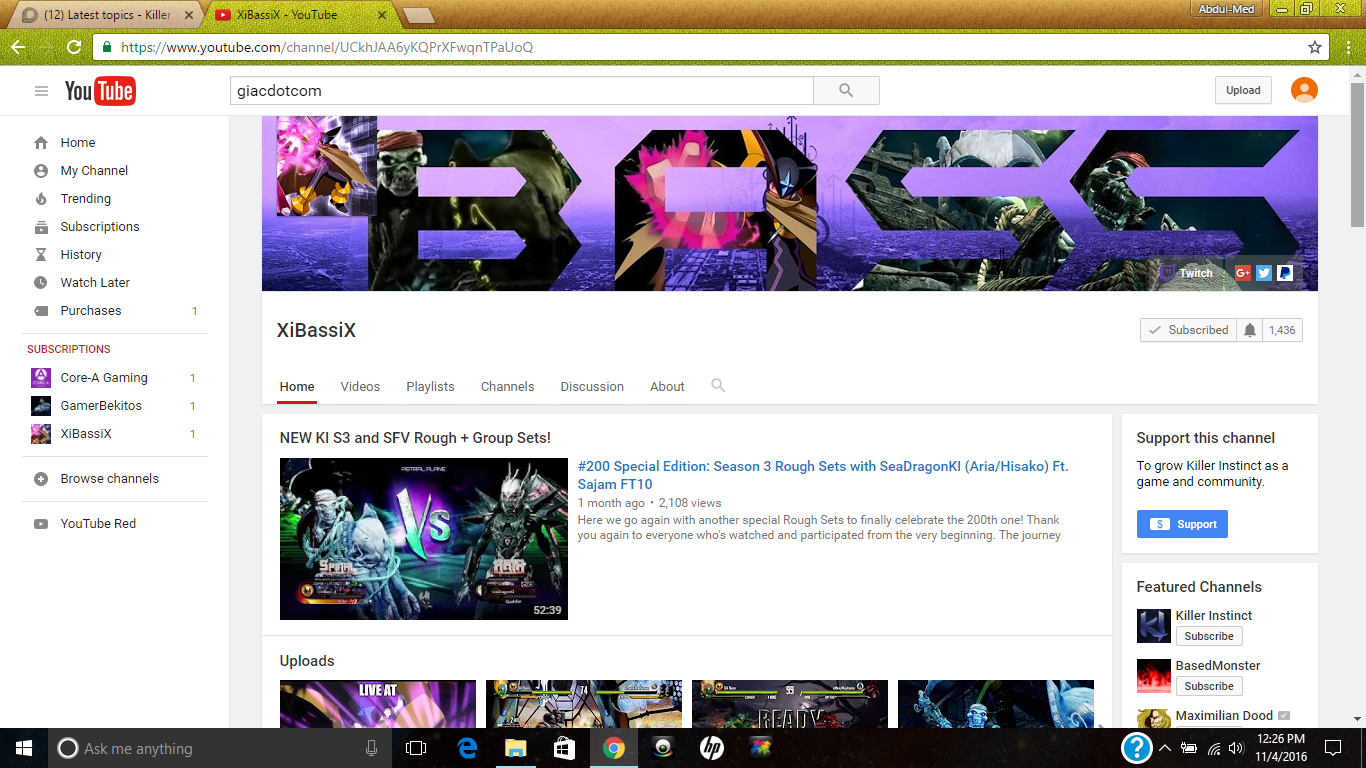Subscribe to Killer Instinct channel
This screenshot has height=768, width=1366.
tap(1209, 636)
